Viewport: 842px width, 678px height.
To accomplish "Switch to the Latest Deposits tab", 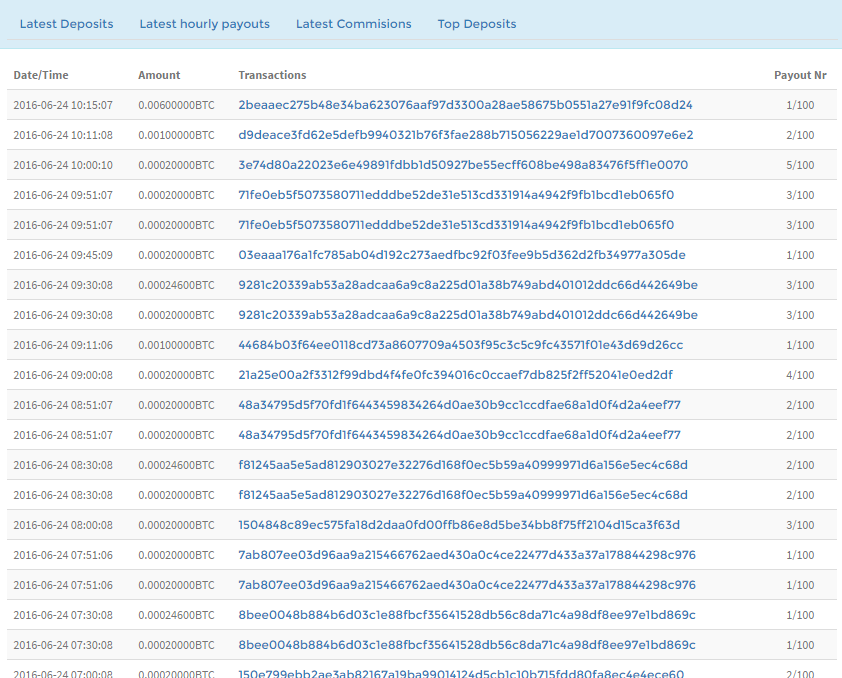I will pos(67,24).
